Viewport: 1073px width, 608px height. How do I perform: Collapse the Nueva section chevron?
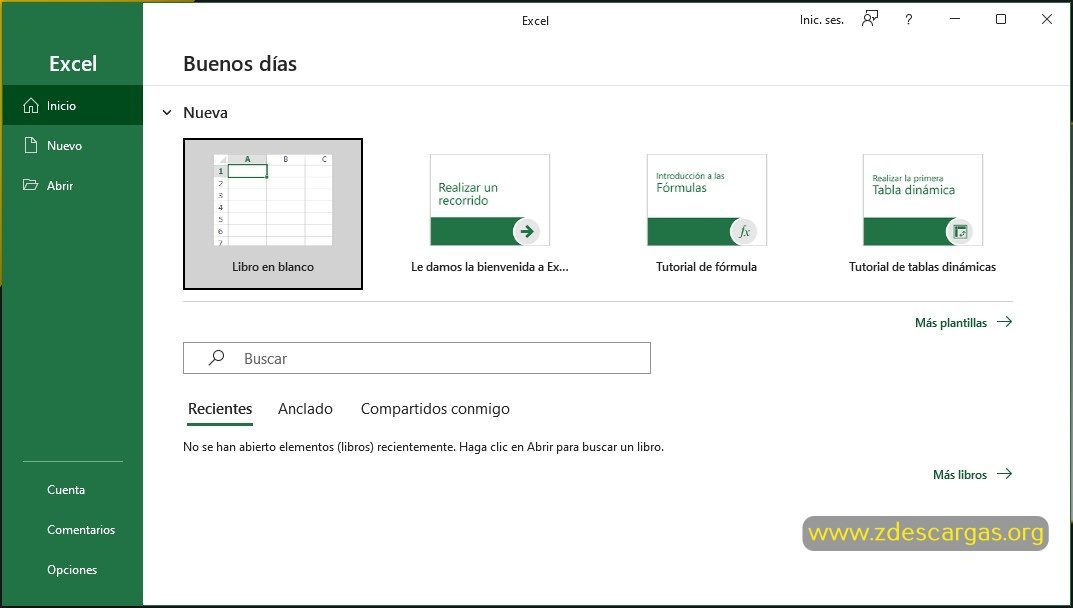(167, 112)
